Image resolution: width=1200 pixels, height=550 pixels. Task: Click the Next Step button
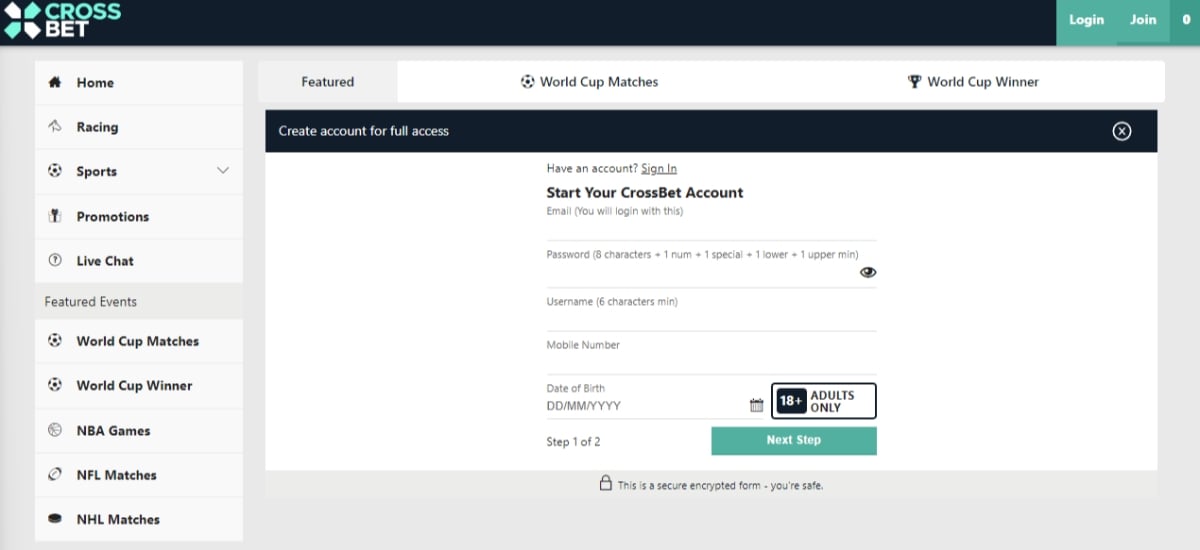(794, 441)
